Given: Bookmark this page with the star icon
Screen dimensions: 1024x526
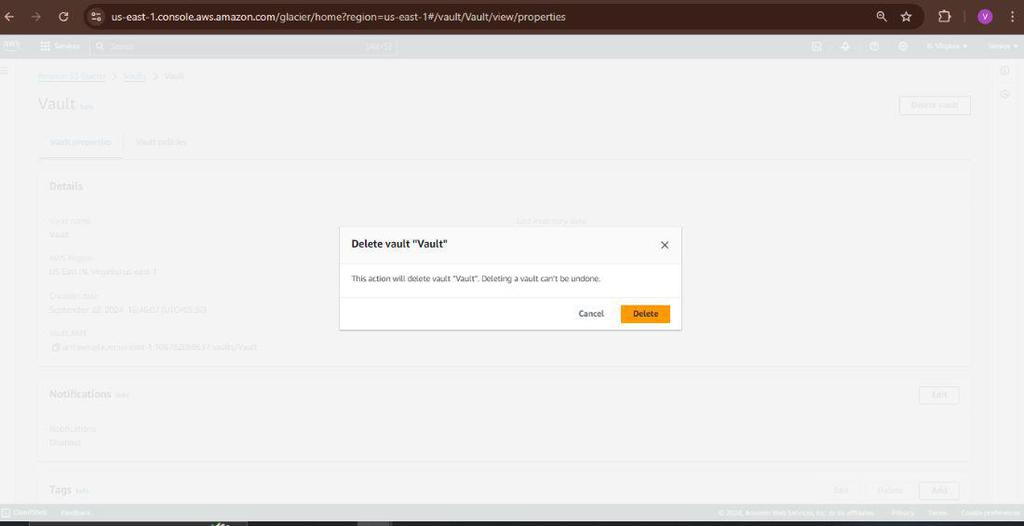Looking at the screenshot, I should (x=906, y=17).
